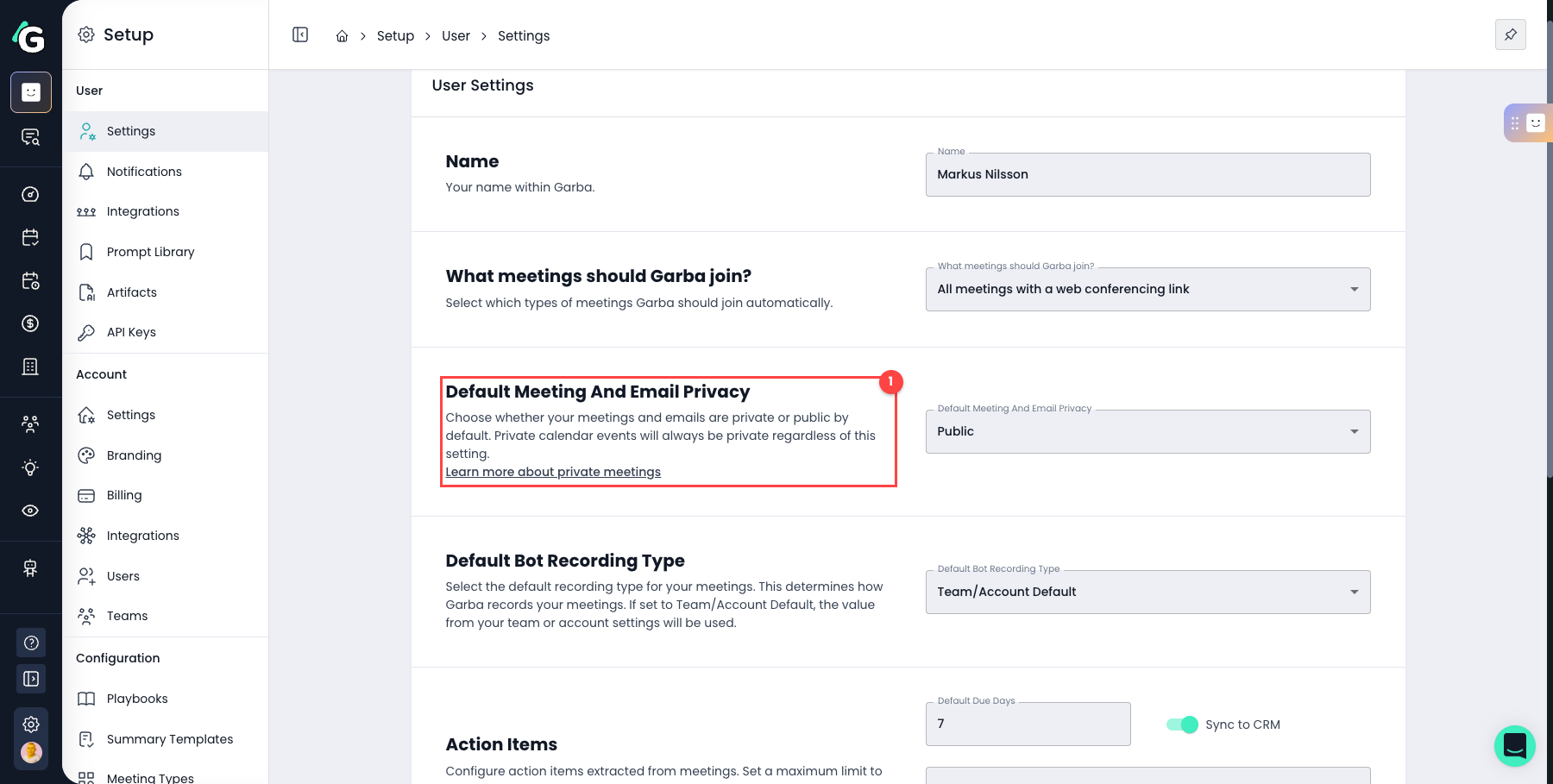Open the calendar with clock icon
The width and height of the screenshot is (1553, 784).
[30, 280]
